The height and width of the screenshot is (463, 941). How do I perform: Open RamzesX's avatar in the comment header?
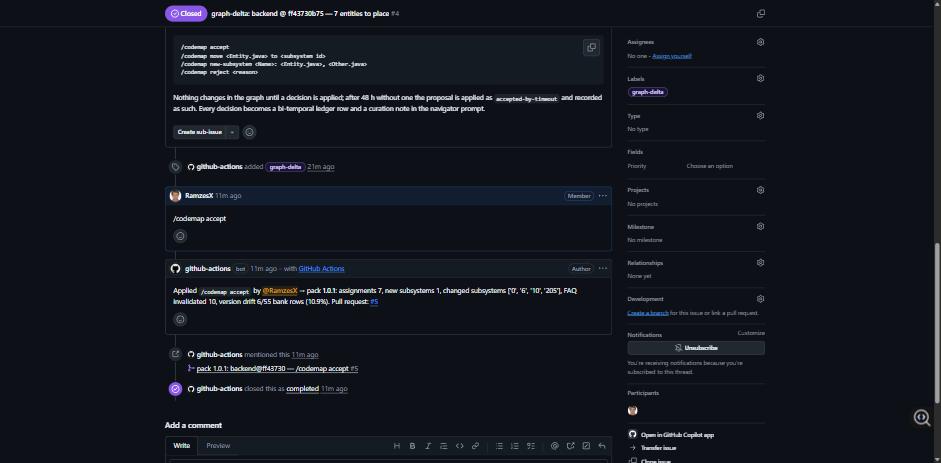coord(175,196)
